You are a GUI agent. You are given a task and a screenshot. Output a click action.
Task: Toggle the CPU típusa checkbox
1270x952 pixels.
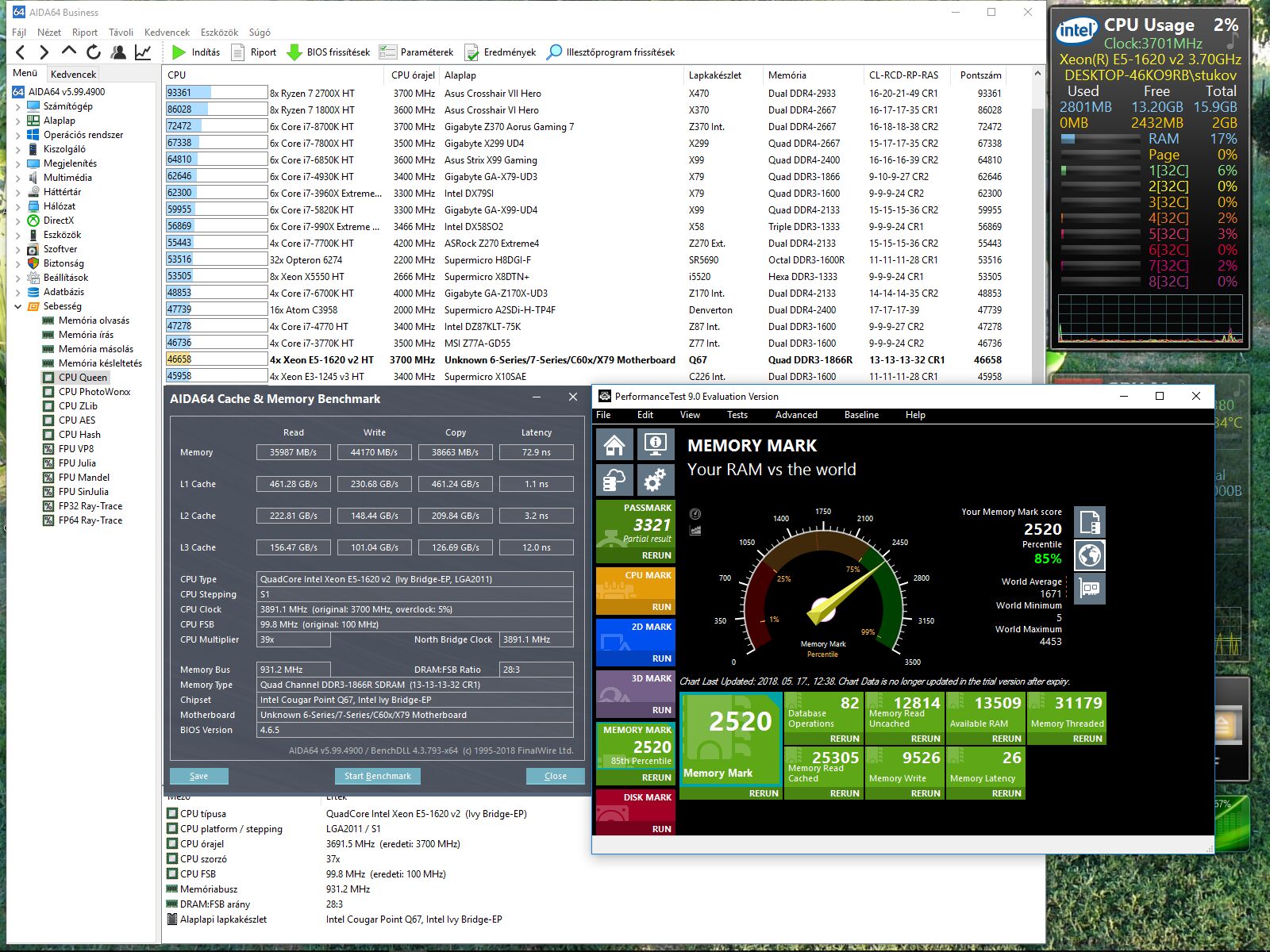click(x=172, y=814)
